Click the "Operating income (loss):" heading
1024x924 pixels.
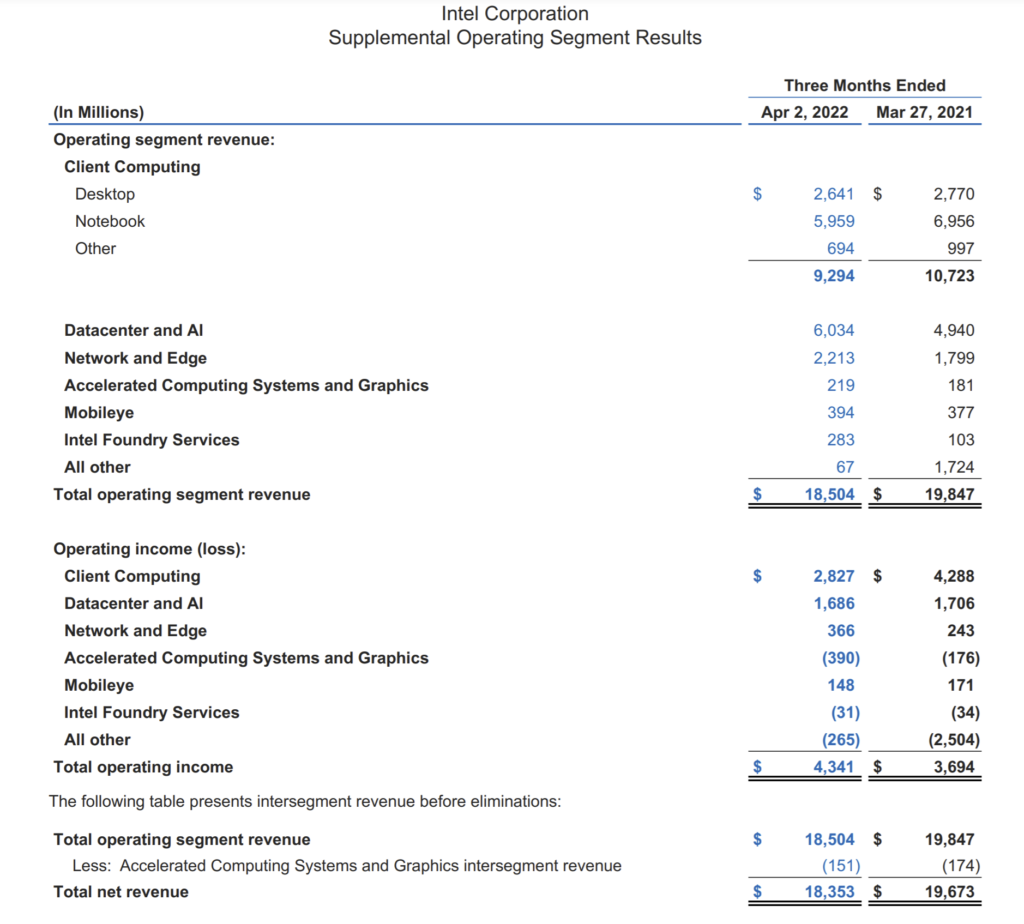point(150,549)
